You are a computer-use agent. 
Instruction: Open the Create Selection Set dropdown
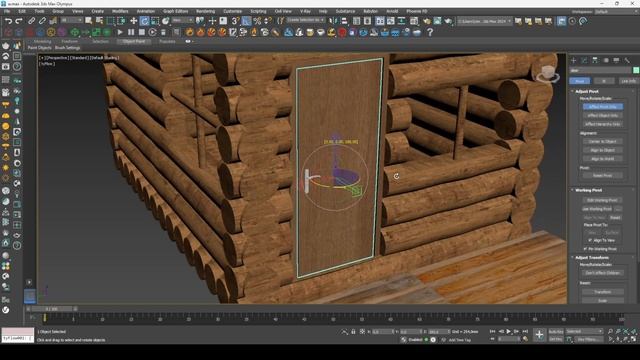[x=305, y=20]
